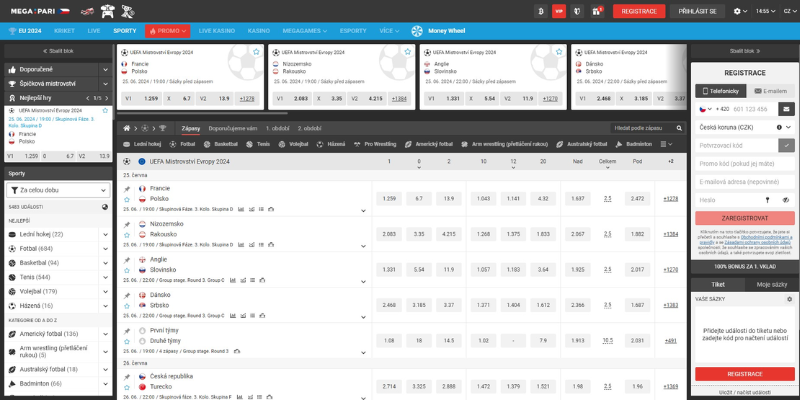Open the Bitcoin payment icon in header
This screenshot has height=400, width=800.
540,11
